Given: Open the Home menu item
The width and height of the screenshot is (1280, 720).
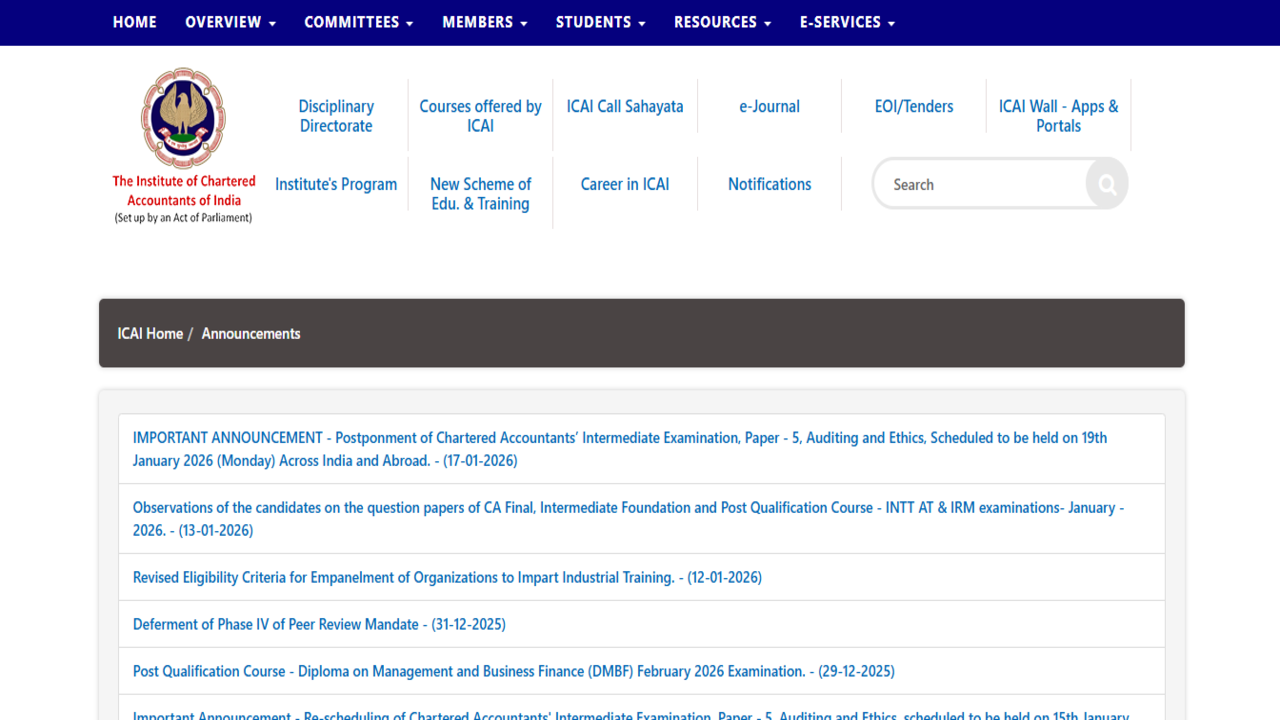Looking at the screenshot, I should tap(134, 22).
